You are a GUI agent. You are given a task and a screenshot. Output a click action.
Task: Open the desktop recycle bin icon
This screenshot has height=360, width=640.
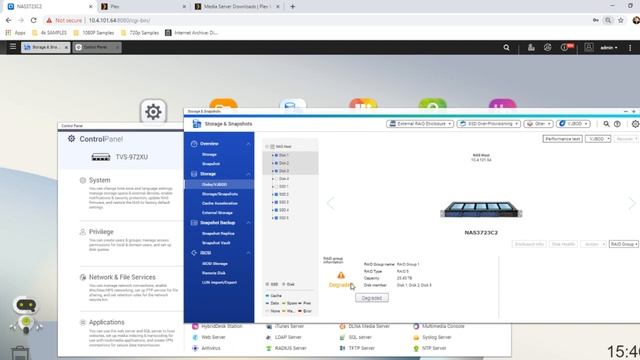[20, 353]
